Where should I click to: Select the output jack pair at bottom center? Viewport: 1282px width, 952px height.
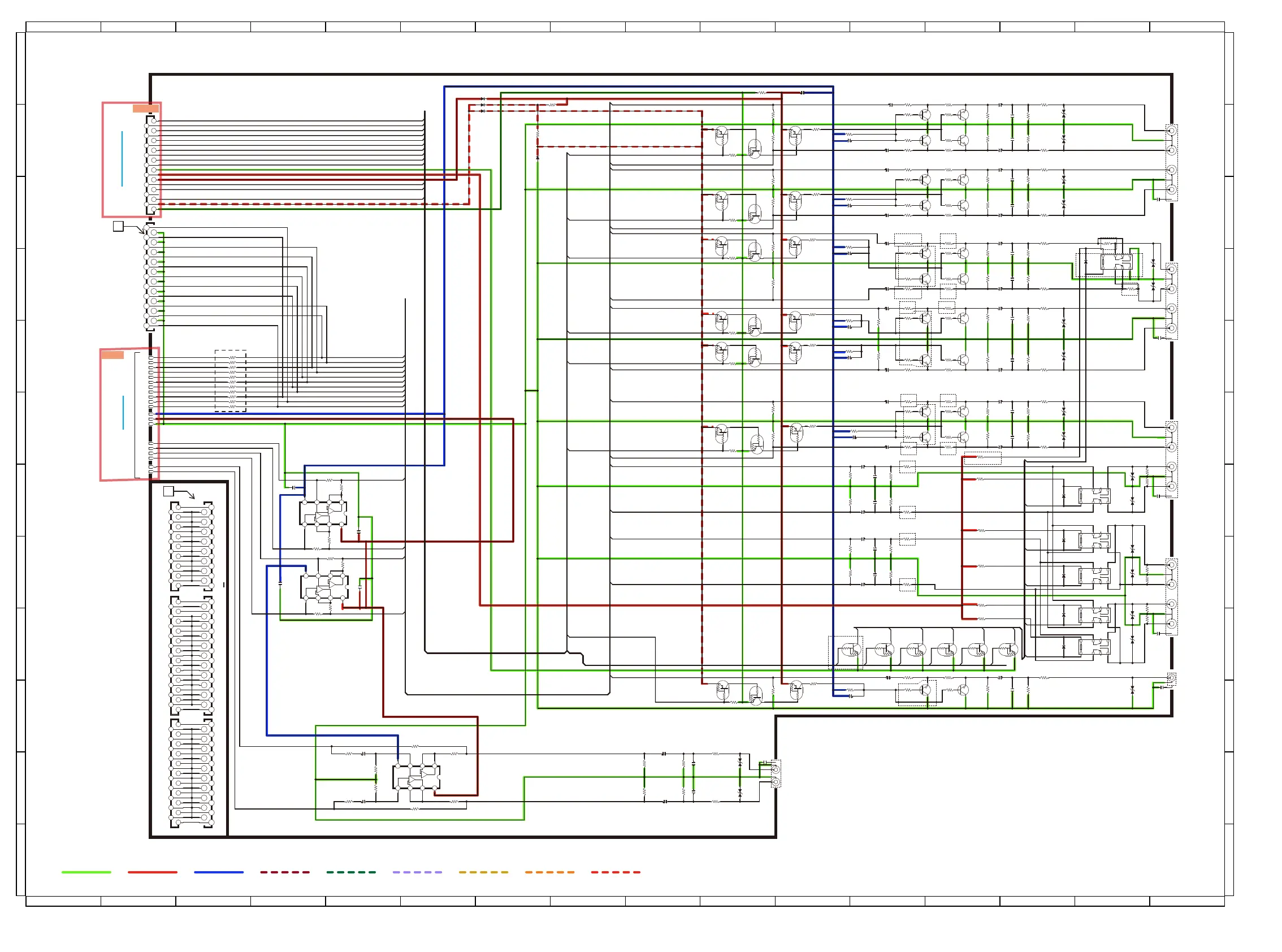point(776,775)
